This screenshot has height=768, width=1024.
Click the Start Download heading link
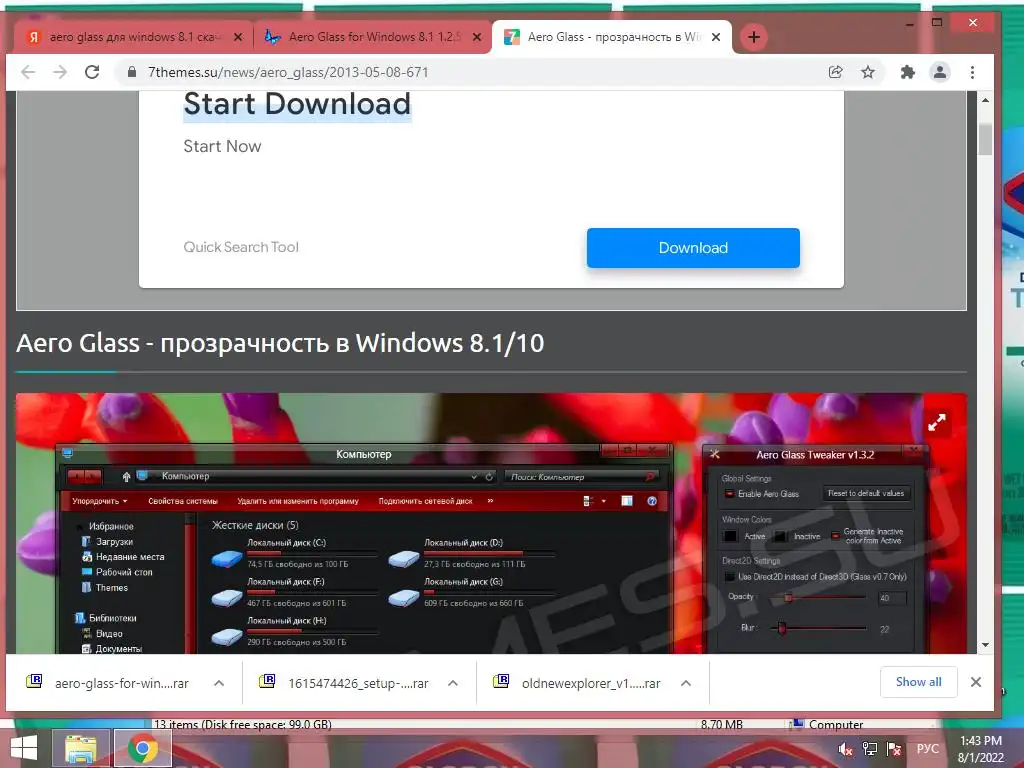coord(297,104)
